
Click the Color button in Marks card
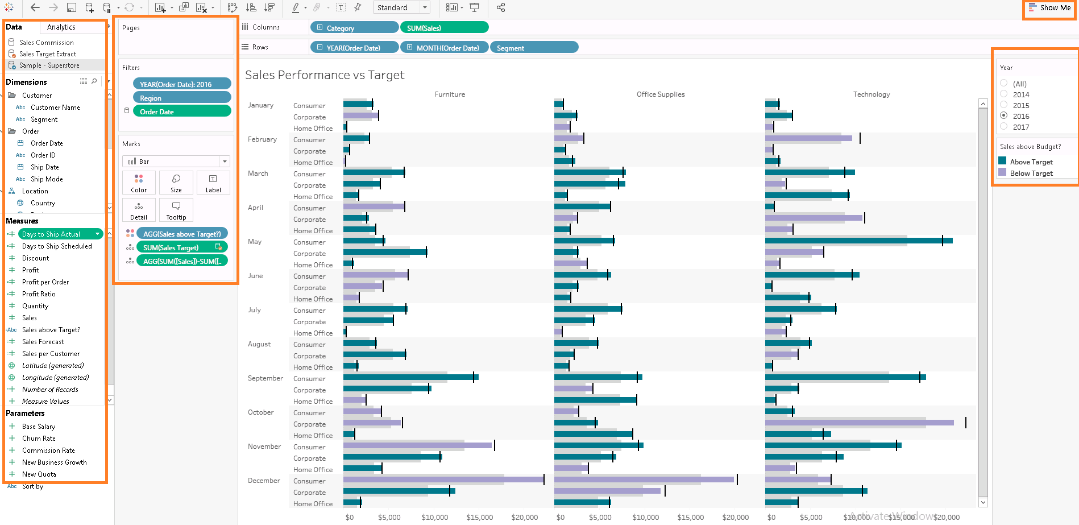138,182
